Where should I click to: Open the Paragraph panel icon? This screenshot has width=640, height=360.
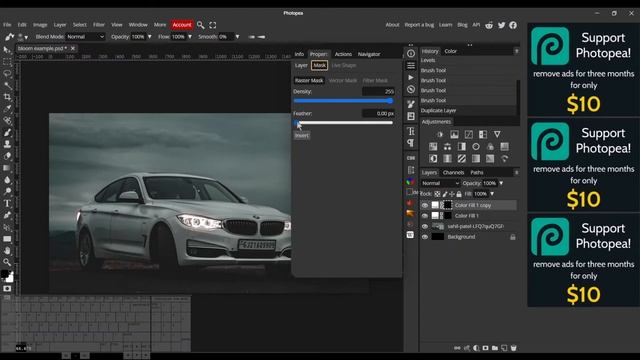pyautogui.click(x=411, y=143)
